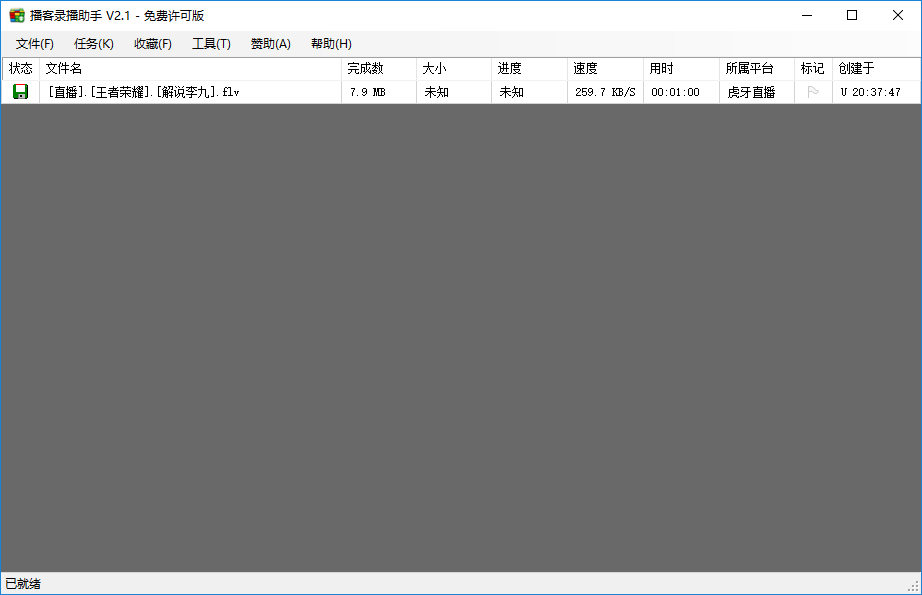Click the green save status icon
Screen dimensions: 922x595
pos(21,92)
